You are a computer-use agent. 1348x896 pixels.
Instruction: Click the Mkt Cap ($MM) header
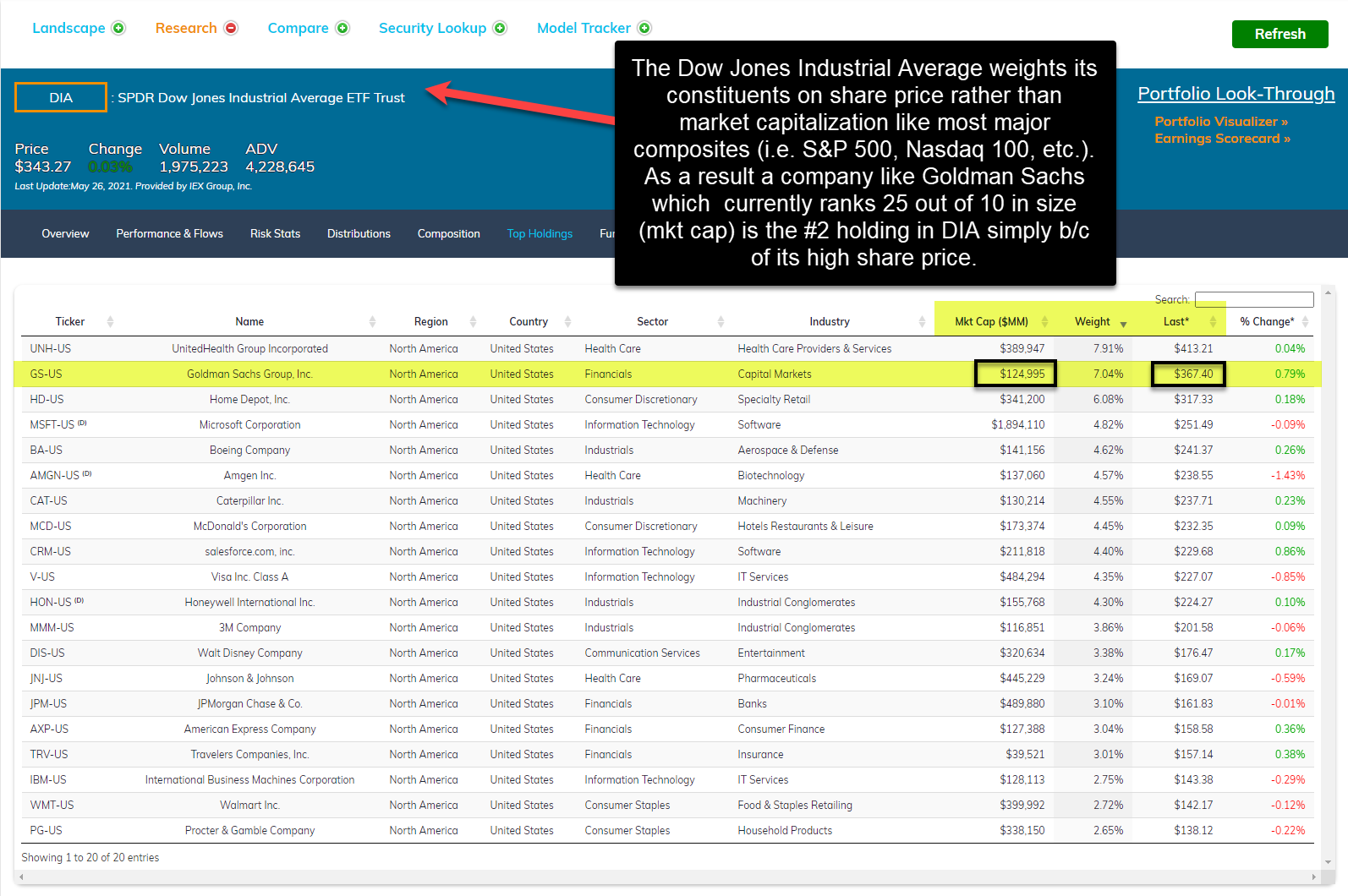click(991, 322)
